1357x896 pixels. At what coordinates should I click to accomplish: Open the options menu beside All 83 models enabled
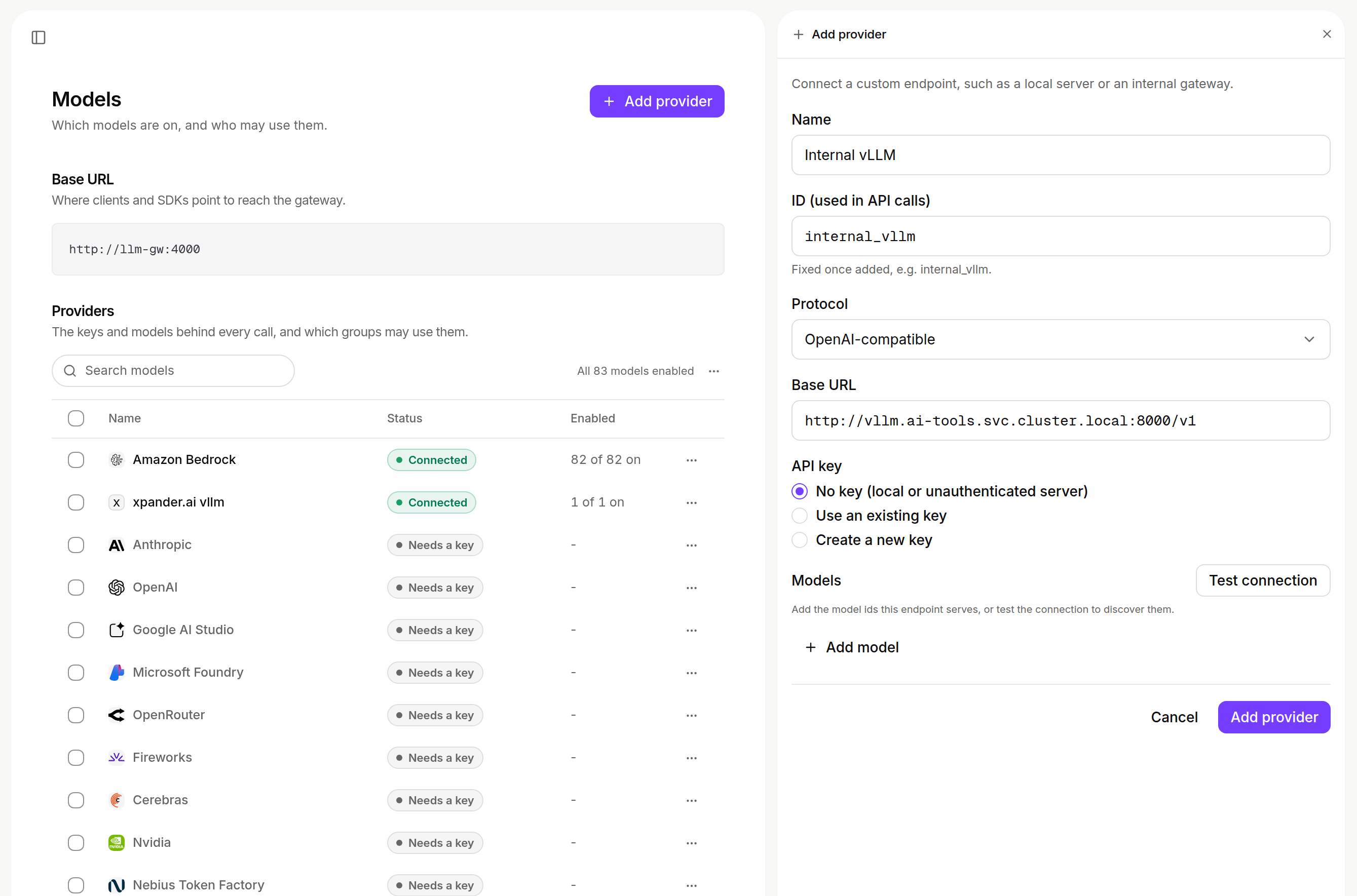tap(714, 371)
